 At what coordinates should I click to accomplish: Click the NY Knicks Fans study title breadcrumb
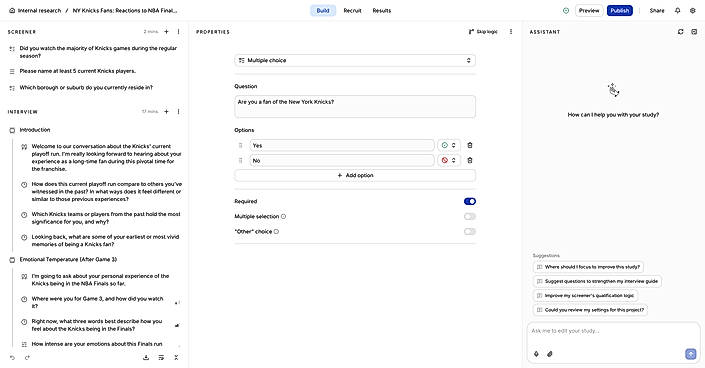(125, 10)
